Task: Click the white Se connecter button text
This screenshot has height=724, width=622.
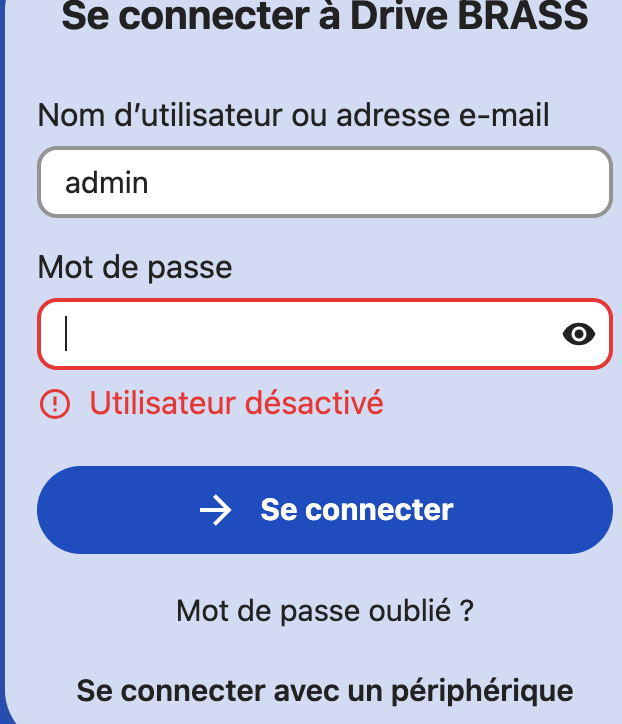Action: point(357,510)
